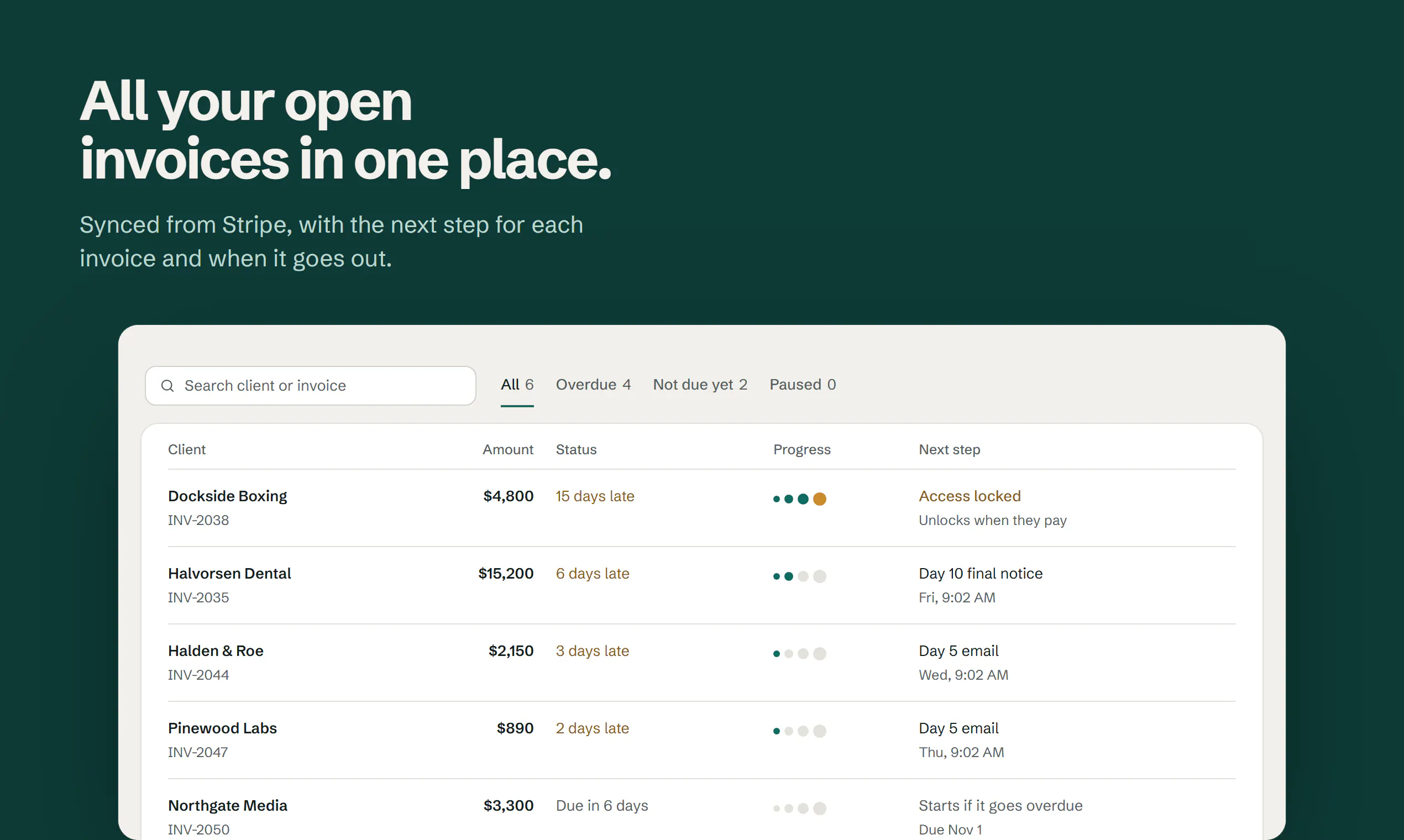This screenshot has width=1404, height=840.
Task: Open the Not due yet 2 tab
Action: (x=700, y=385)
